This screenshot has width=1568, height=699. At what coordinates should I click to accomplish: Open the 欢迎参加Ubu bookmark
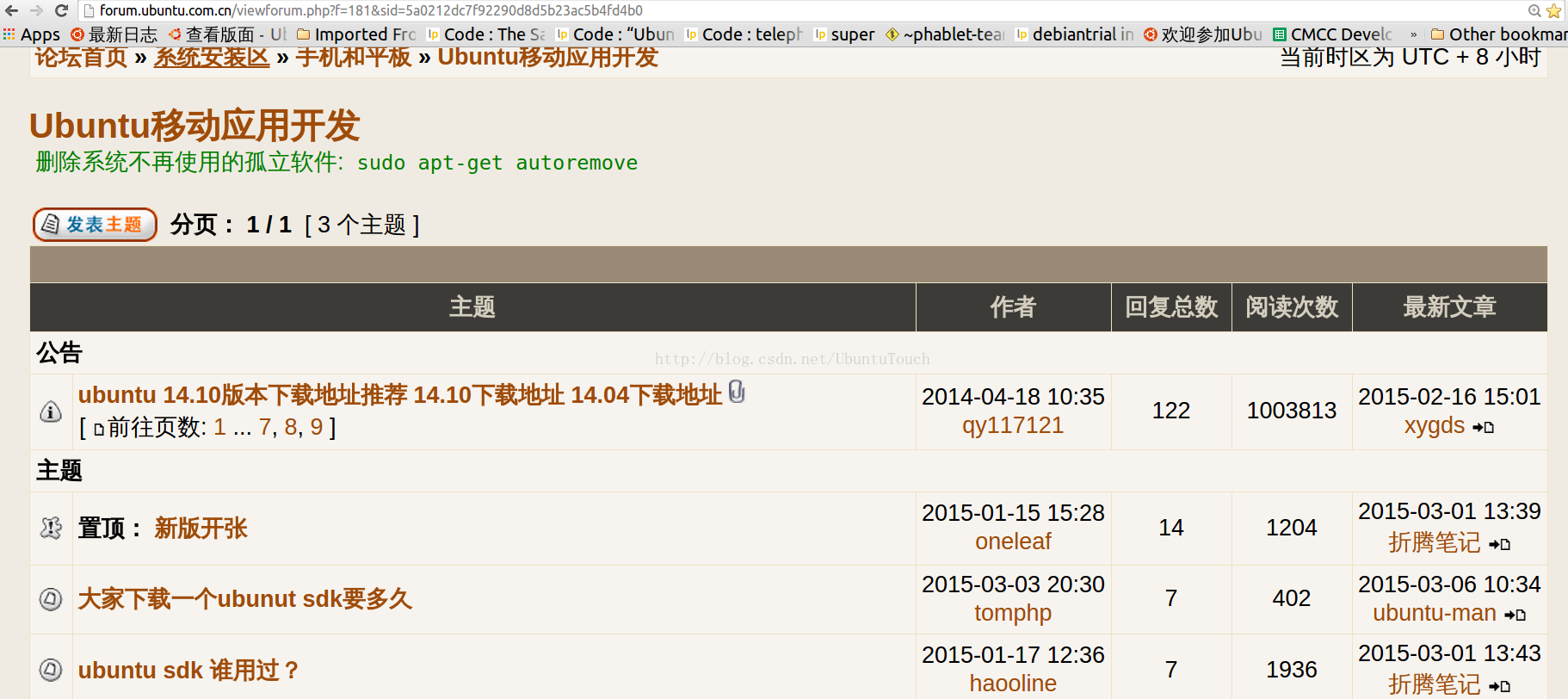[1203, 34]
